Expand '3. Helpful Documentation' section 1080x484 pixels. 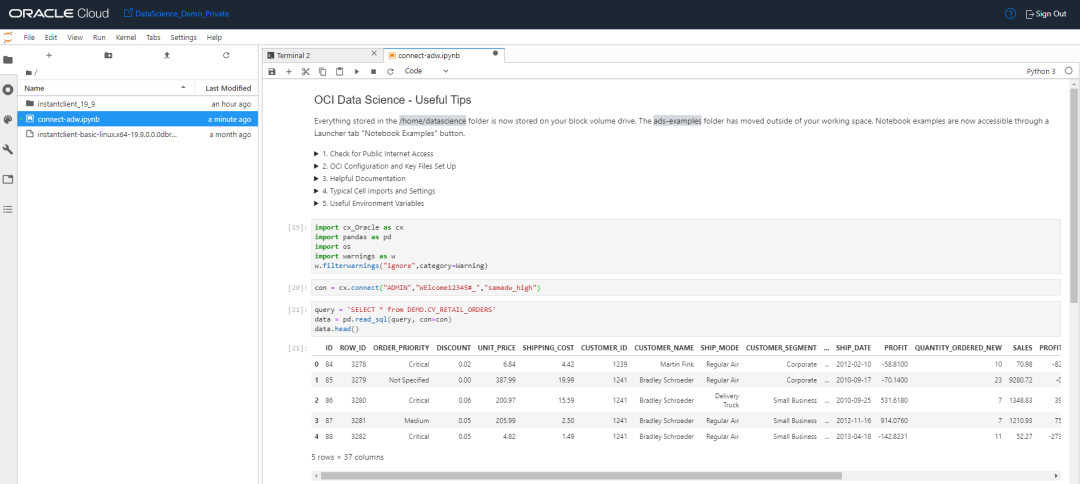(x=359, y=178)
